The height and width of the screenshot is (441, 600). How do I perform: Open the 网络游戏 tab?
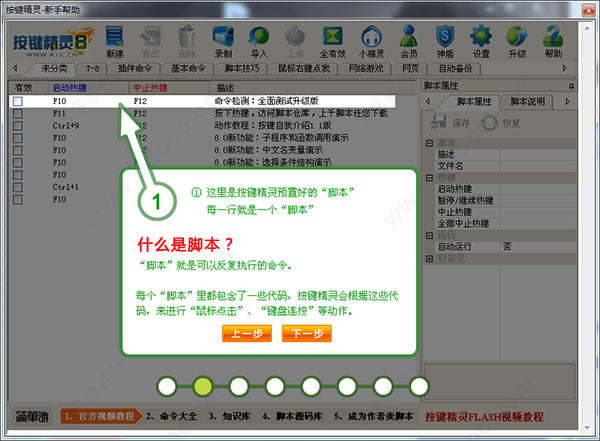(x=366, y=69)
